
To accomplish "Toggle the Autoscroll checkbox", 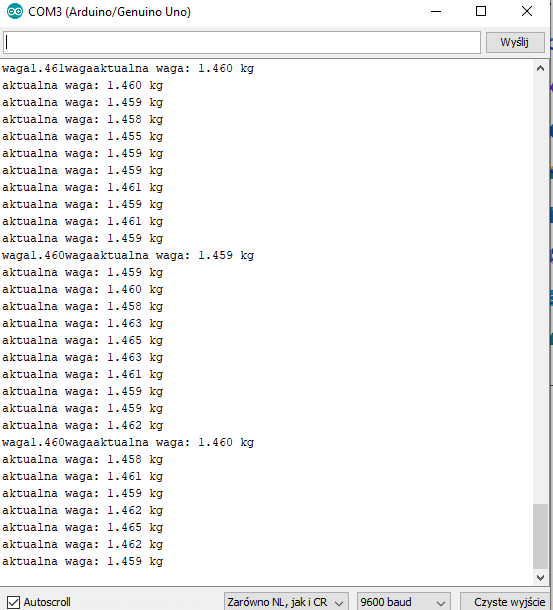I will click(13, 602).
